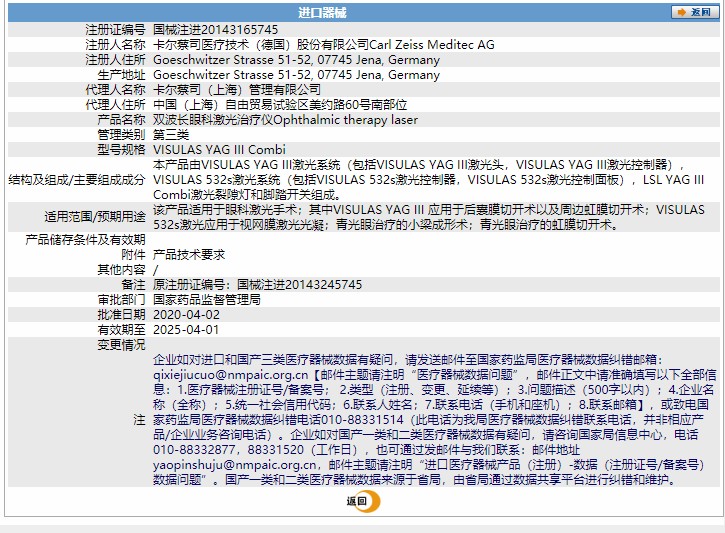This screenshot has width=725, height=533.
Task: Click the 变更情况 label
Action: click(x=121, y=345)
